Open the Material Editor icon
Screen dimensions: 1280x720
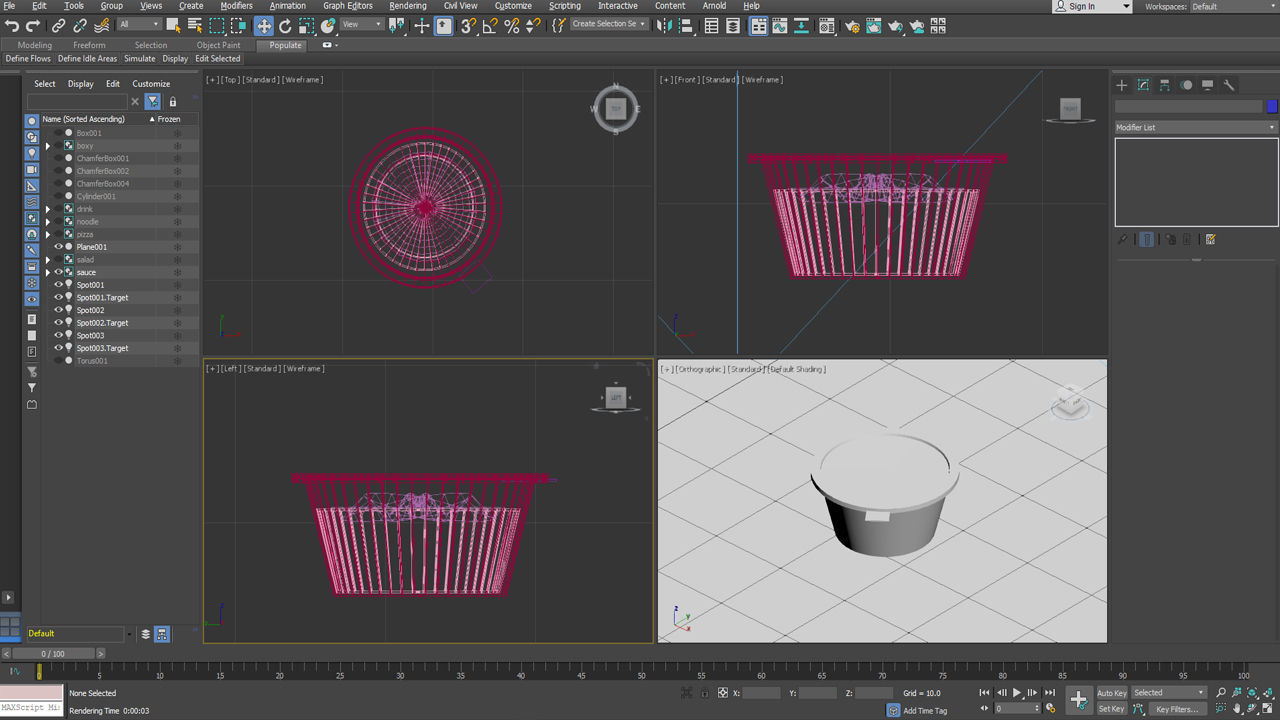[827, 25]
